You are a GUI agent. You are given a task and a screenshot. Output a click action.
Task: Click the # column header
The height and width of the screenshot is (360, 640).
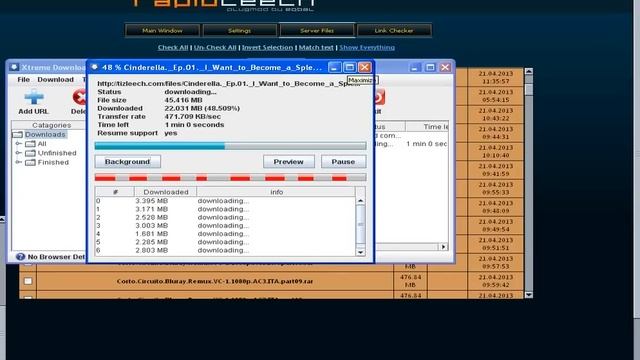(x=115, y=192)
